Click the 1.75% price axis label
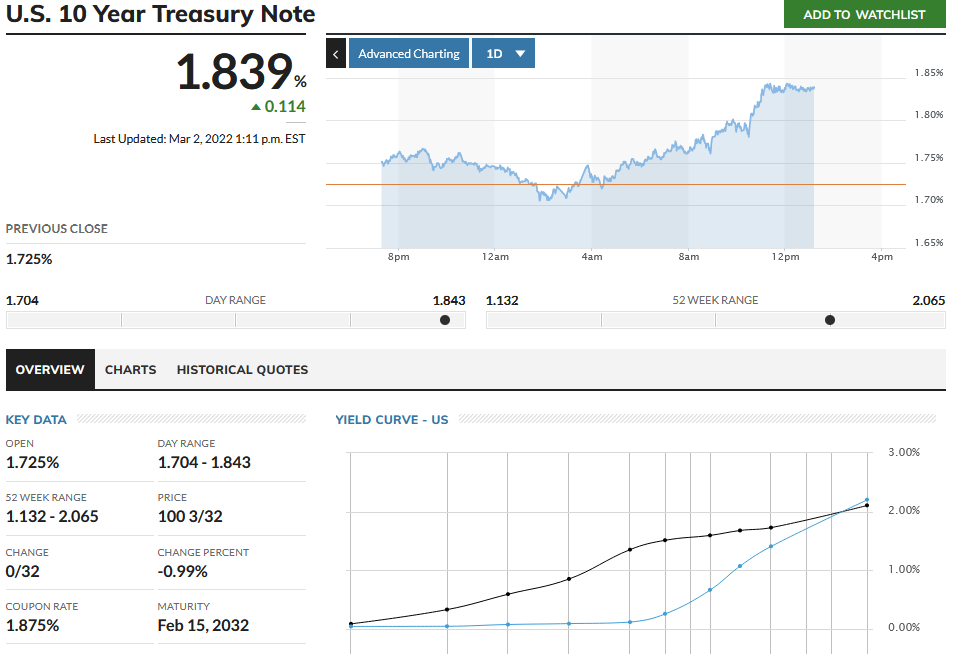The image size is (954, 654). [x=929, y=158]
